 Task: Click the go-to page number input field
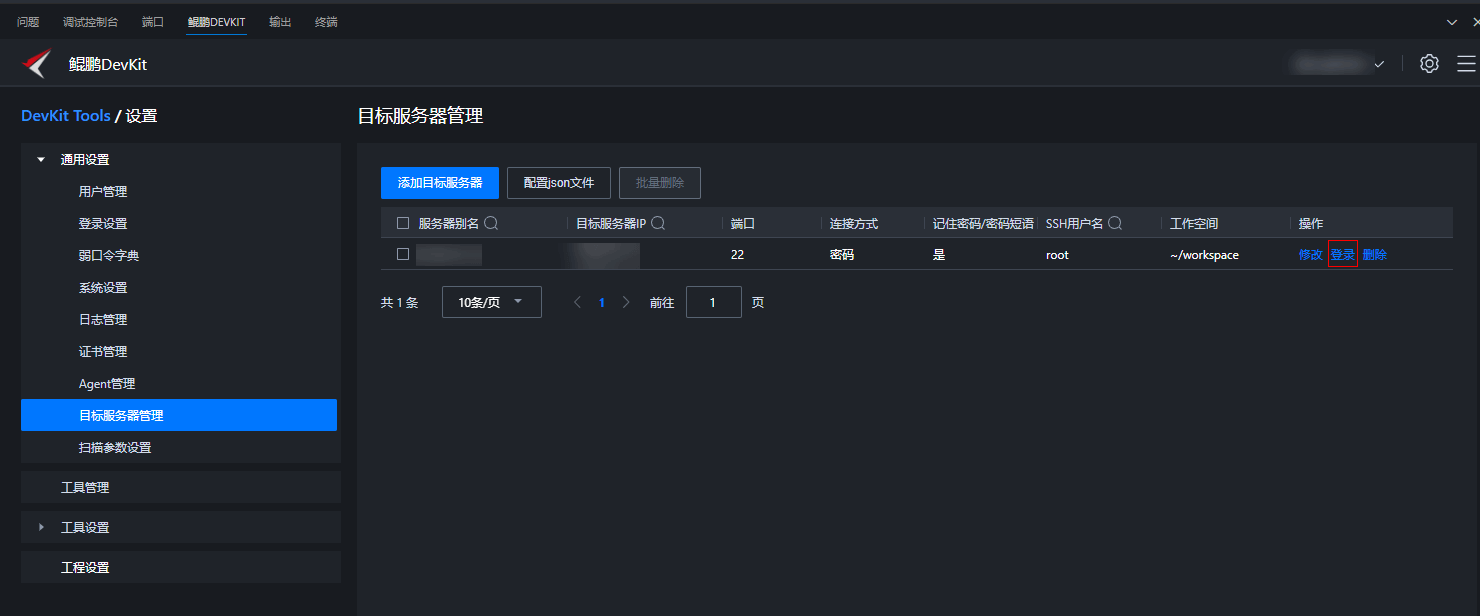tap(714, 302)
